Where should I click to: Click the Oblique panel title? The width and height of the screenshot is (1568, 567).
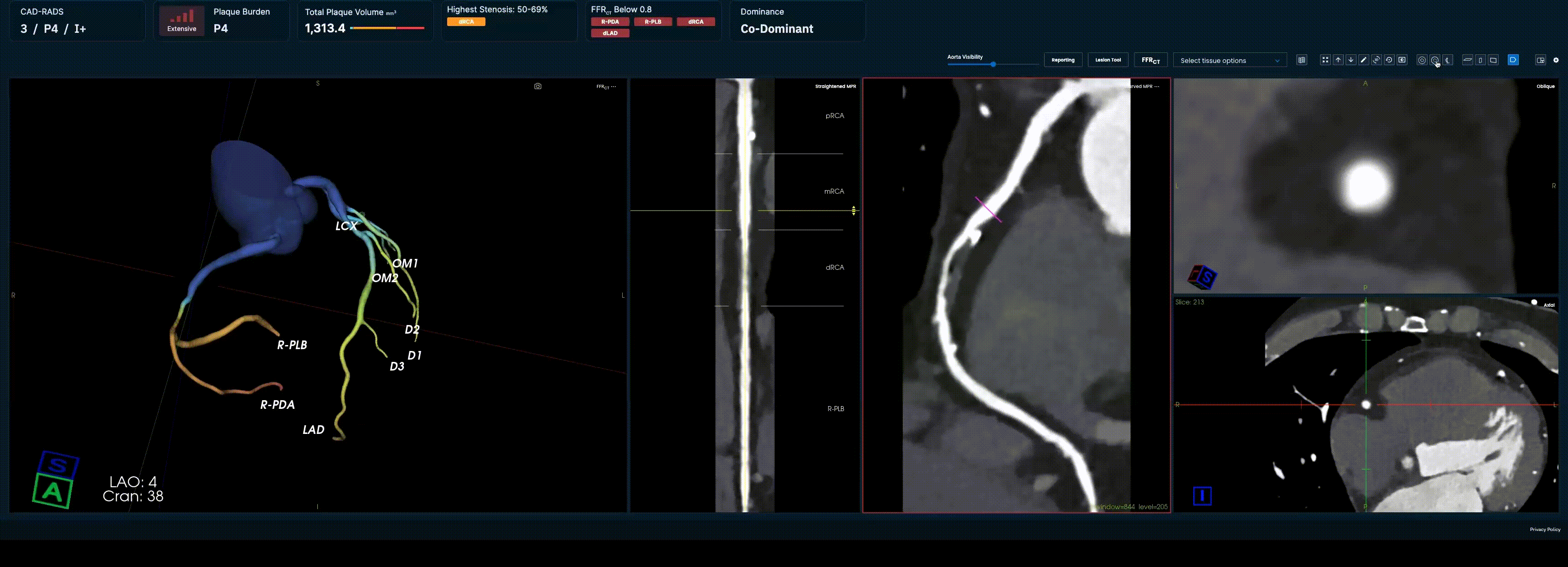click(x=1546, y=87)
